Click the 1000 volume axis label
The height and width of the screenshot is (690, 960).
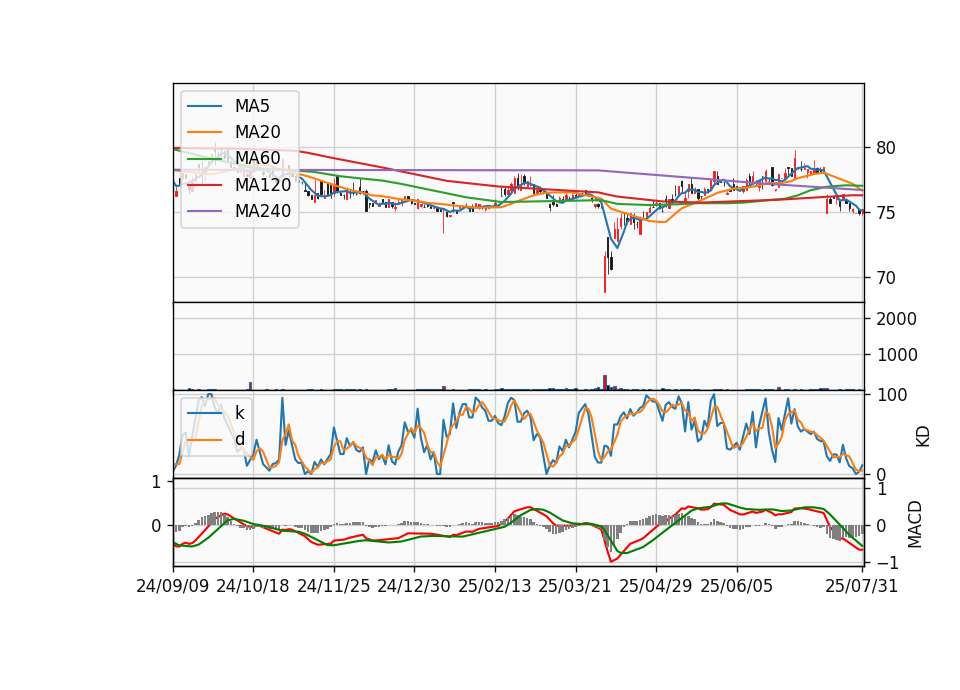pos(896,355)
